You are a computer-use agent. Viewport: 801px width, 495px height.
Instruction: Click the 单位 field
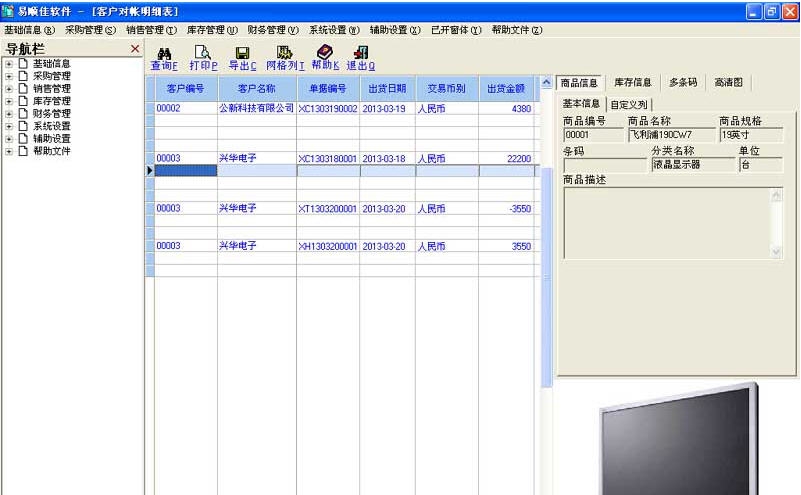click(x=761, y=164)
